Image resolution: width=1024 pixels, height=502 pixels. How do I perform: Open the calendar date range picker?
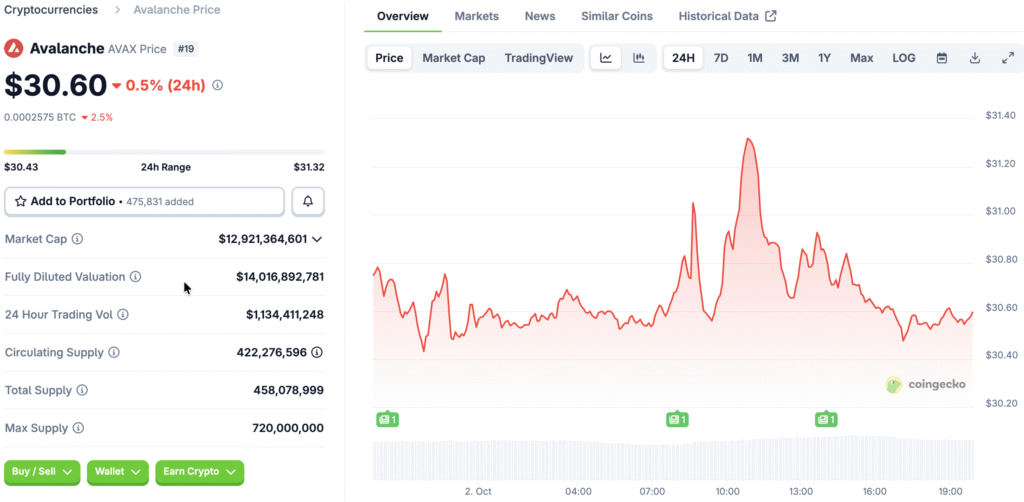[941, 58]
